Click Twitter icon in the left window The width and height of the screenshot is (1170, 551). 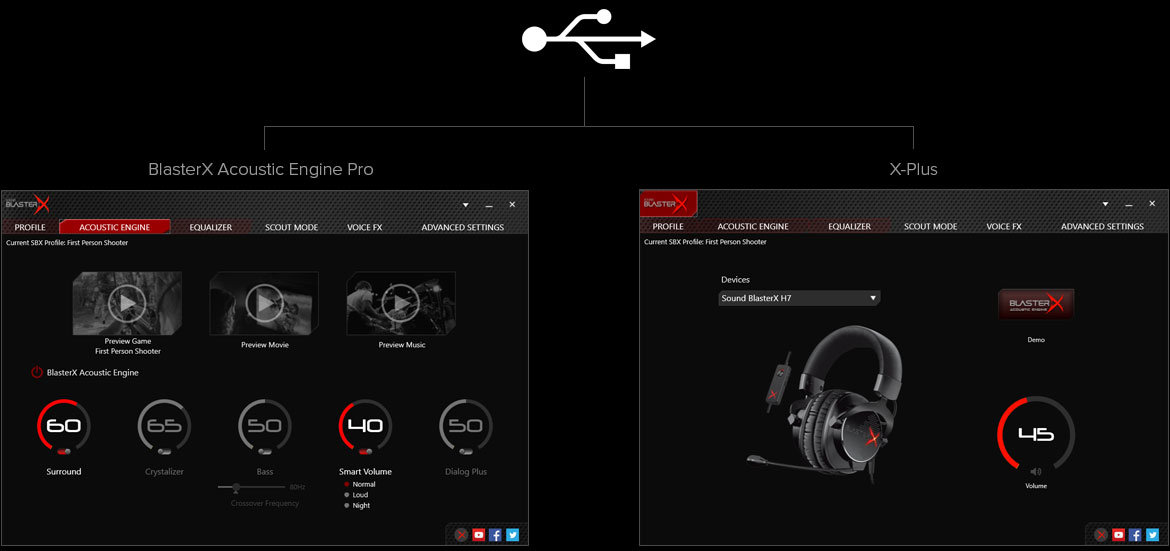[512, 535]
